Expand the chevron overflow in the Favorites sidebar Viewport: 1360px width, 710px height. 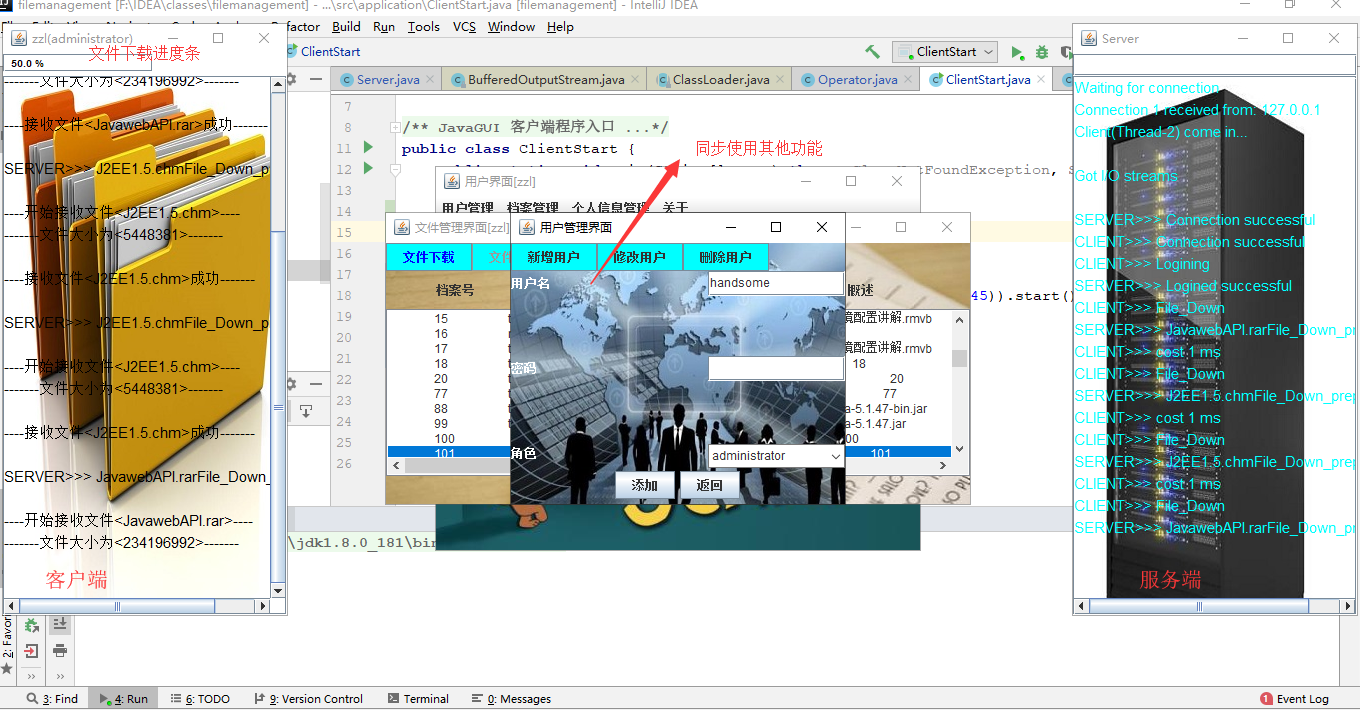pos(31,676)
